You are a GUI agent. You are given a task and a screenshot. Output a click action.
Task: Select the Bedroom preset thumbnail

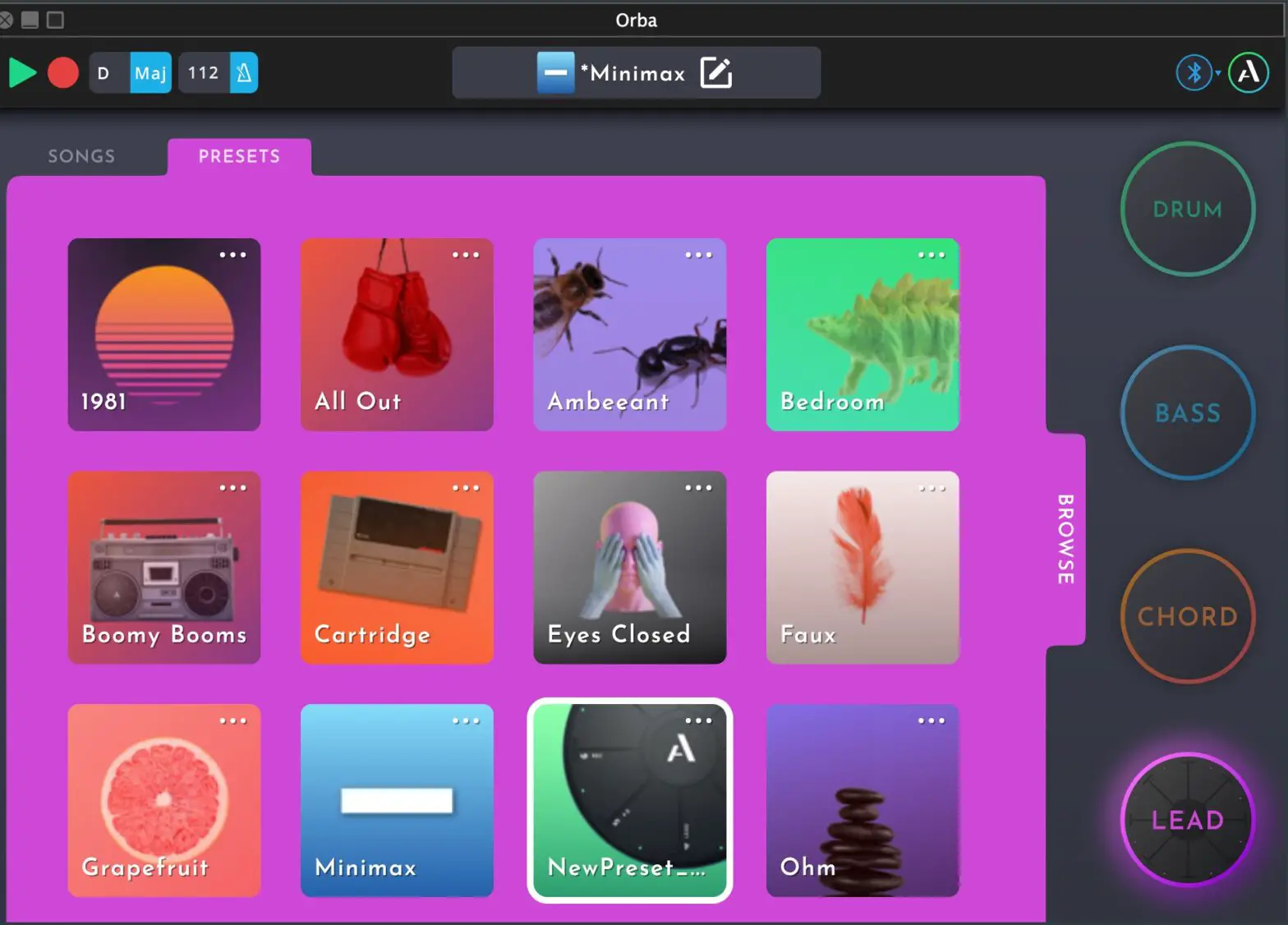click(x=862, y=334)
